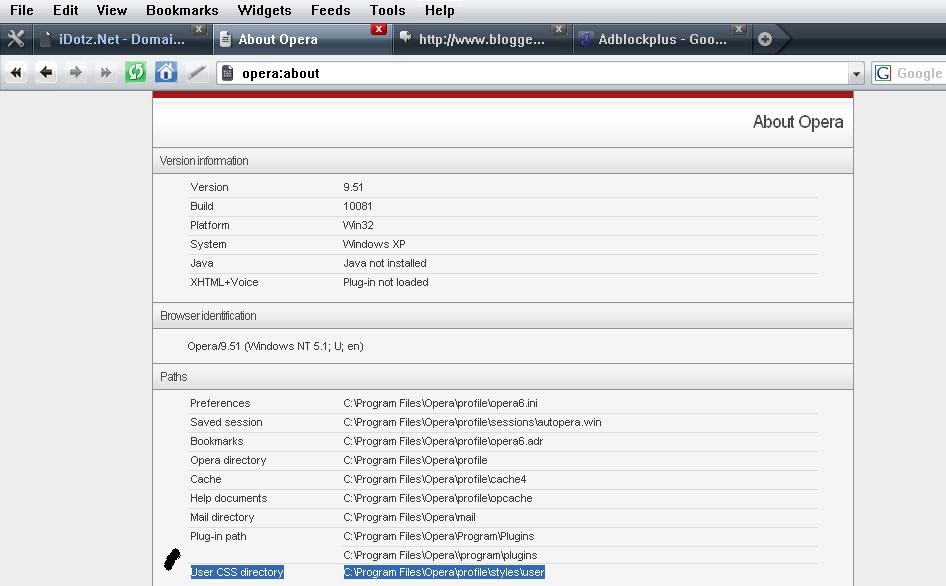Close the Adblockplus tab
Screen dimensions: 946x586
coord(738,29)
